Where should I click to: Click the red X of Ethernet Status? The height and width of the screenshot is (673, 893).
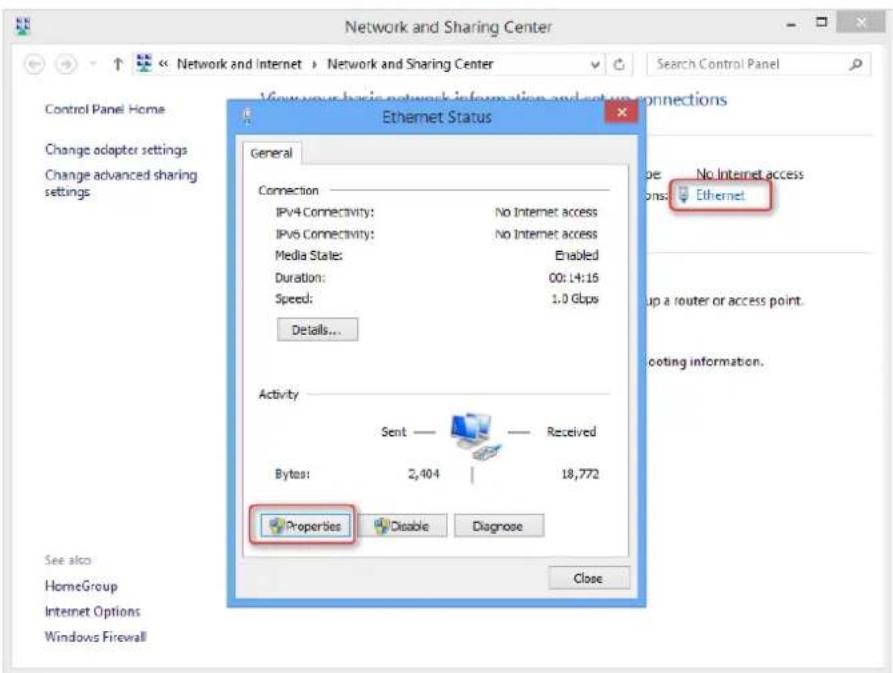[621, 112]
